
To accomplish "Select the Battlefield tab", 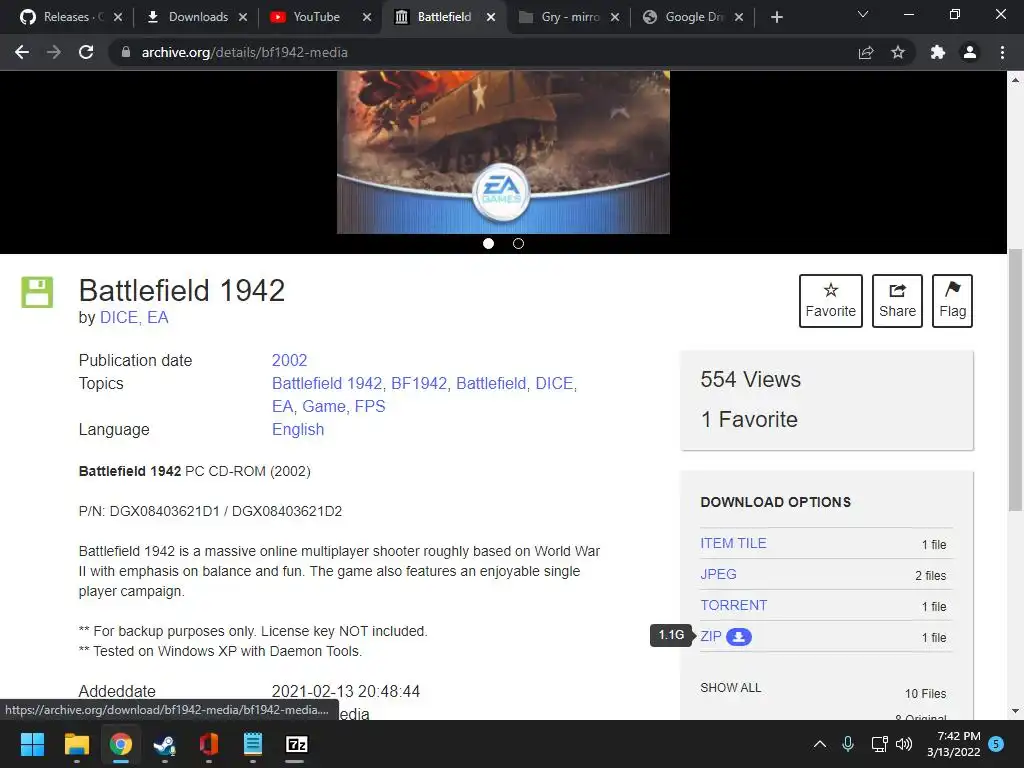I will (445, 17).
